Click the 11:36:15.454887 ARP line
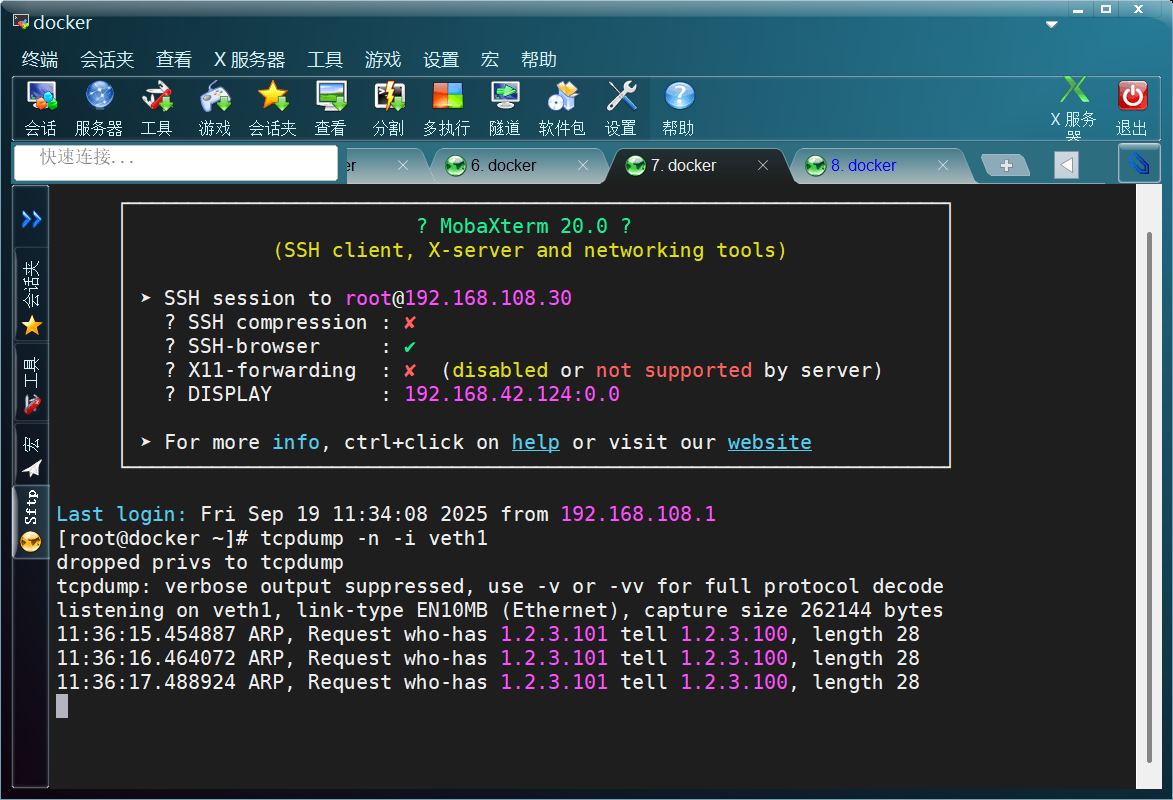This screenshot has width=1173, height=800. coord(488,634)
